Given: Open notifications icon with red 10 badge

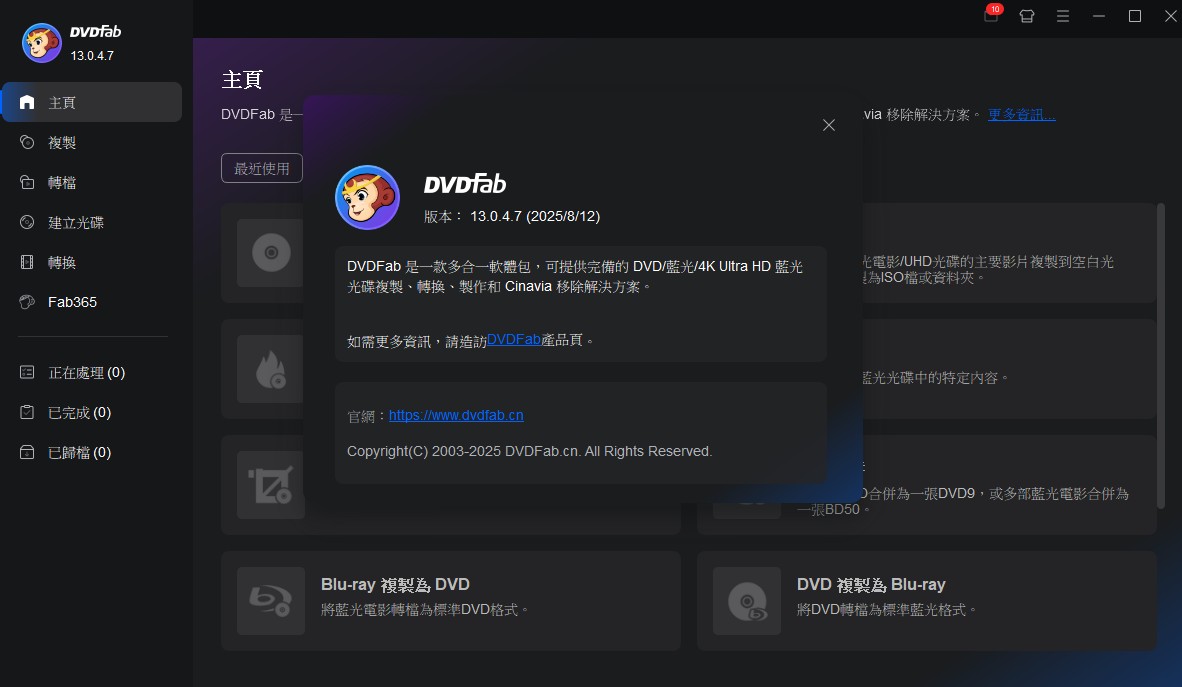Looking at the screenshot, I should 992,14.
